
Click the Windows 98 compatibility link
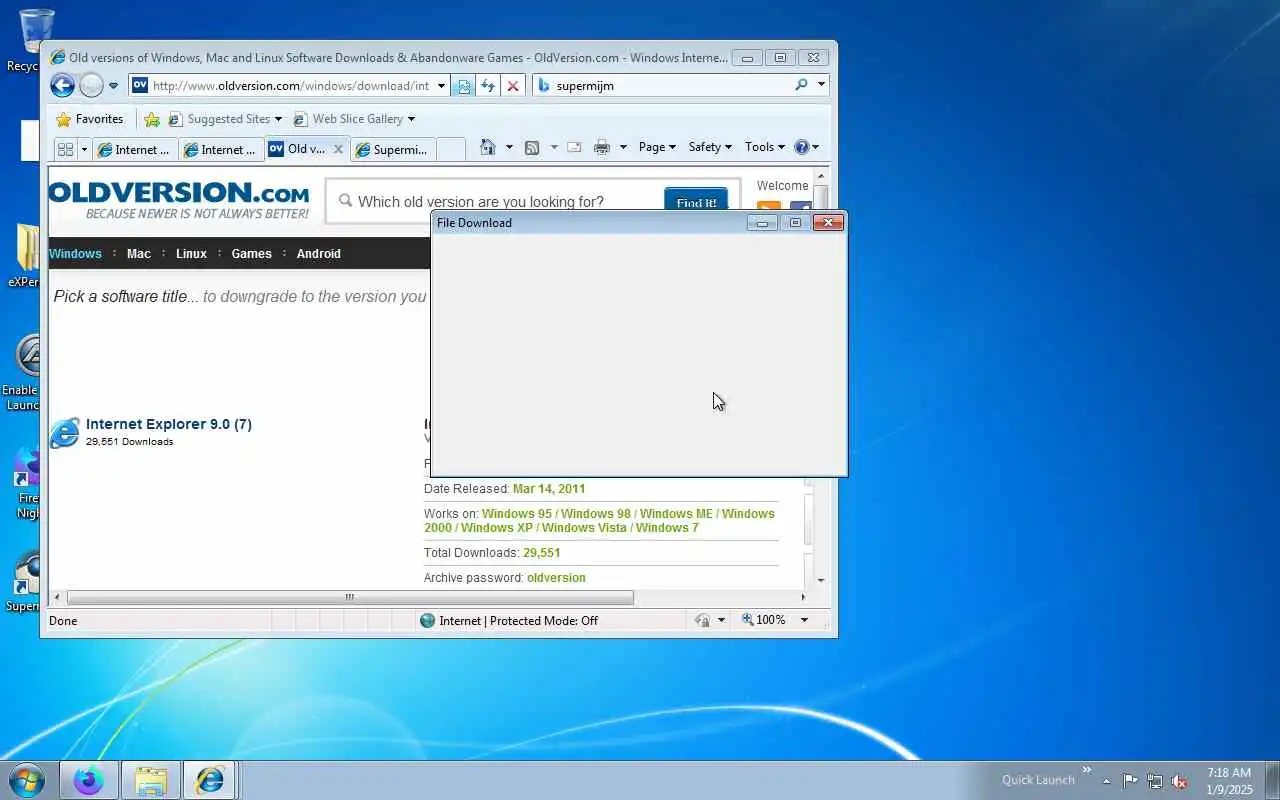pos(596,514)
